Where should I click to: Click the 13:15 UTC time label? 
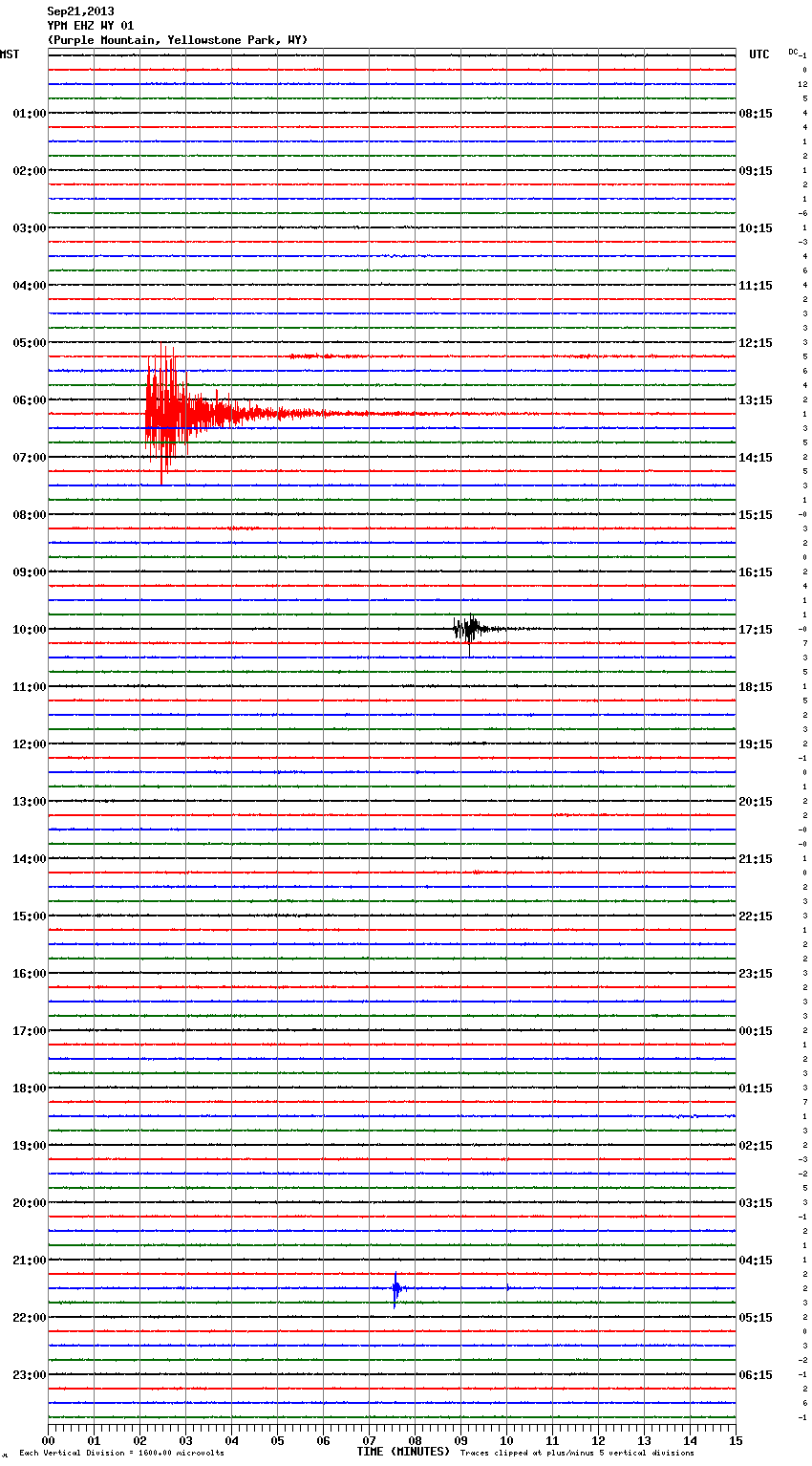[756, 400]
